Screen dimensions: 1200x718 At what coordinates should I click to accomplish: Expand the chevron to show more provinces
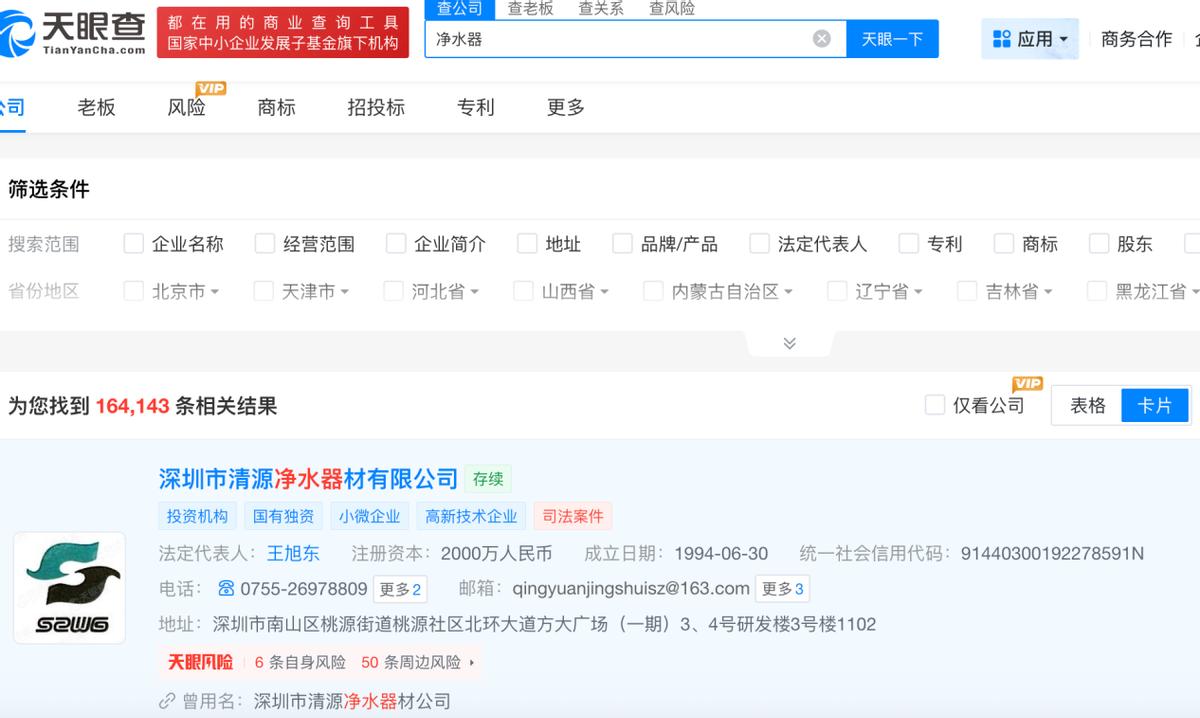pos(789,341)
